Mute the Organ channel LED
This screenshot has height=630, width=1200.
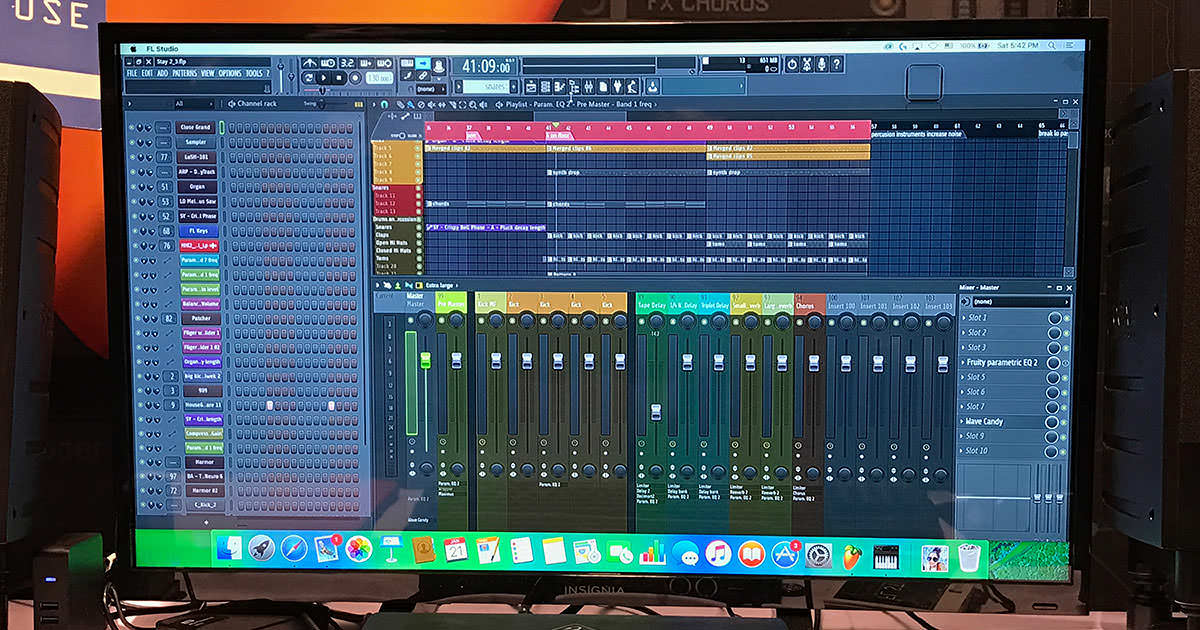[x=133, y=187]
